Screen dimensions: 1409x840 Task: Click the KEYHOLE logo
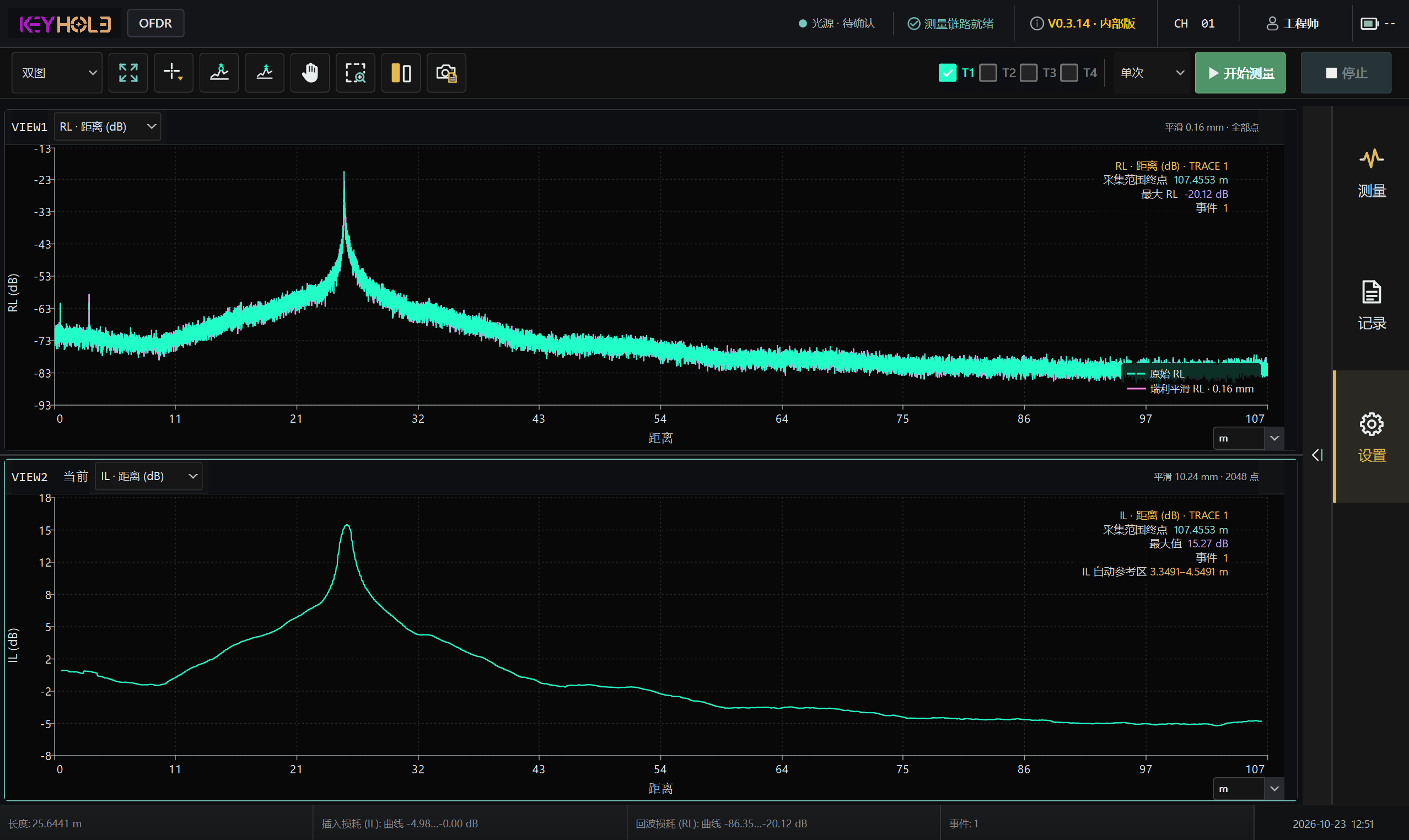pos(66,24)
